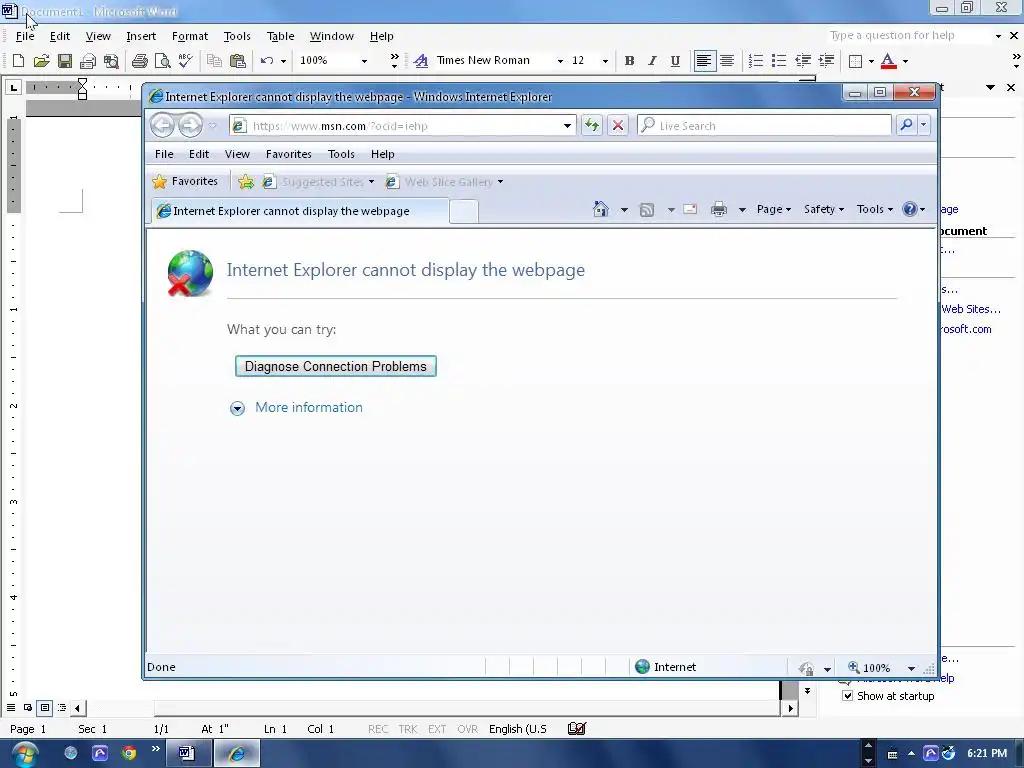
Task: Toggle the Show at startup checkbox
Action: pyautogui.click(x=848, y=696)
